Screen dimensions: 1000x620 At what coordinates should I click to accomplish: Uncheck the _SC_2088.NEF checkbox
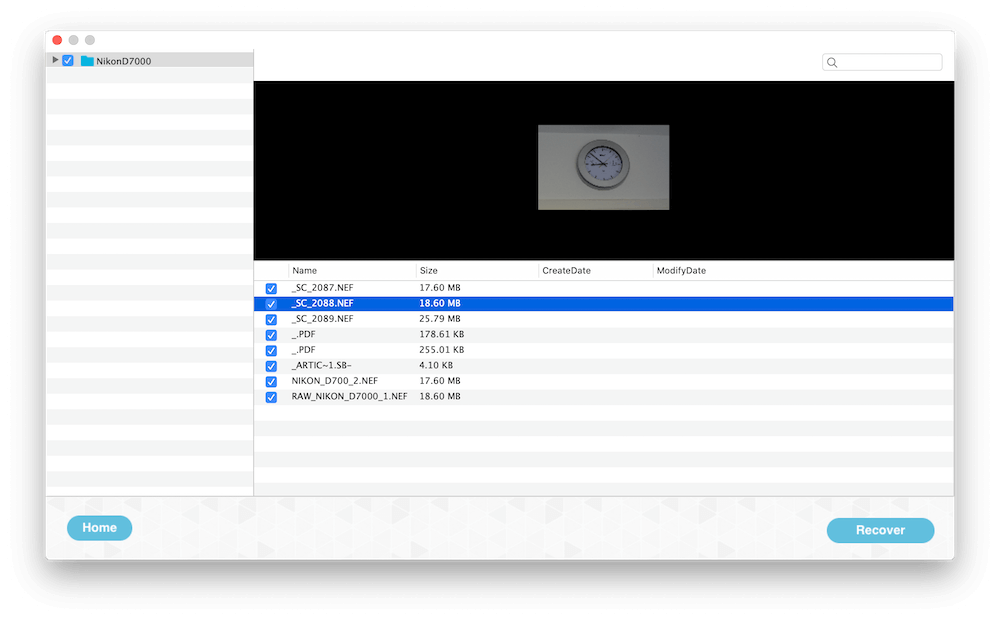point(271,304)
